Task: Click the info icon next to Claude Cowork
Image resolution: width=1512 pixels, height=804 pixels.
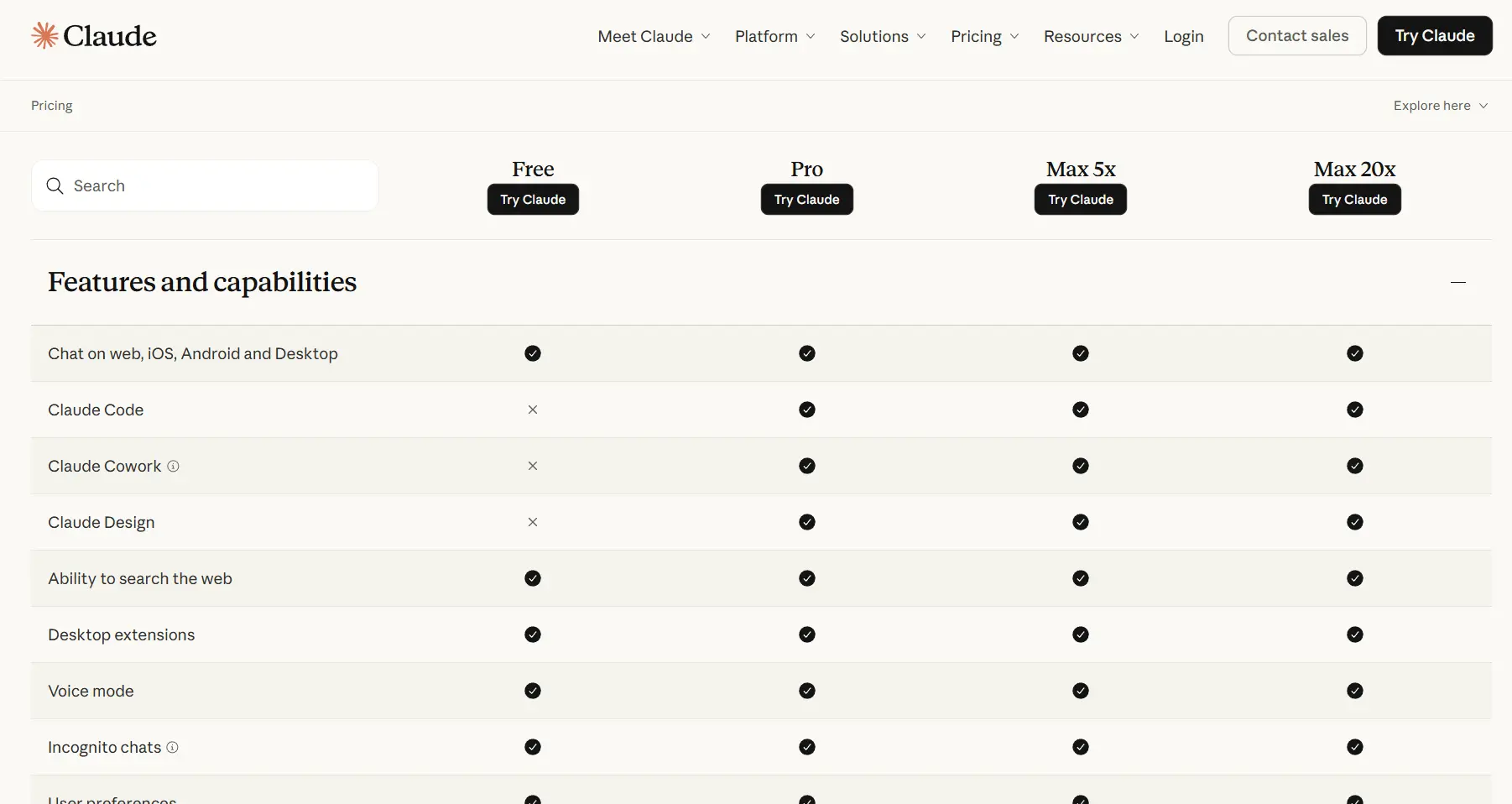Action: coord(173,466)
